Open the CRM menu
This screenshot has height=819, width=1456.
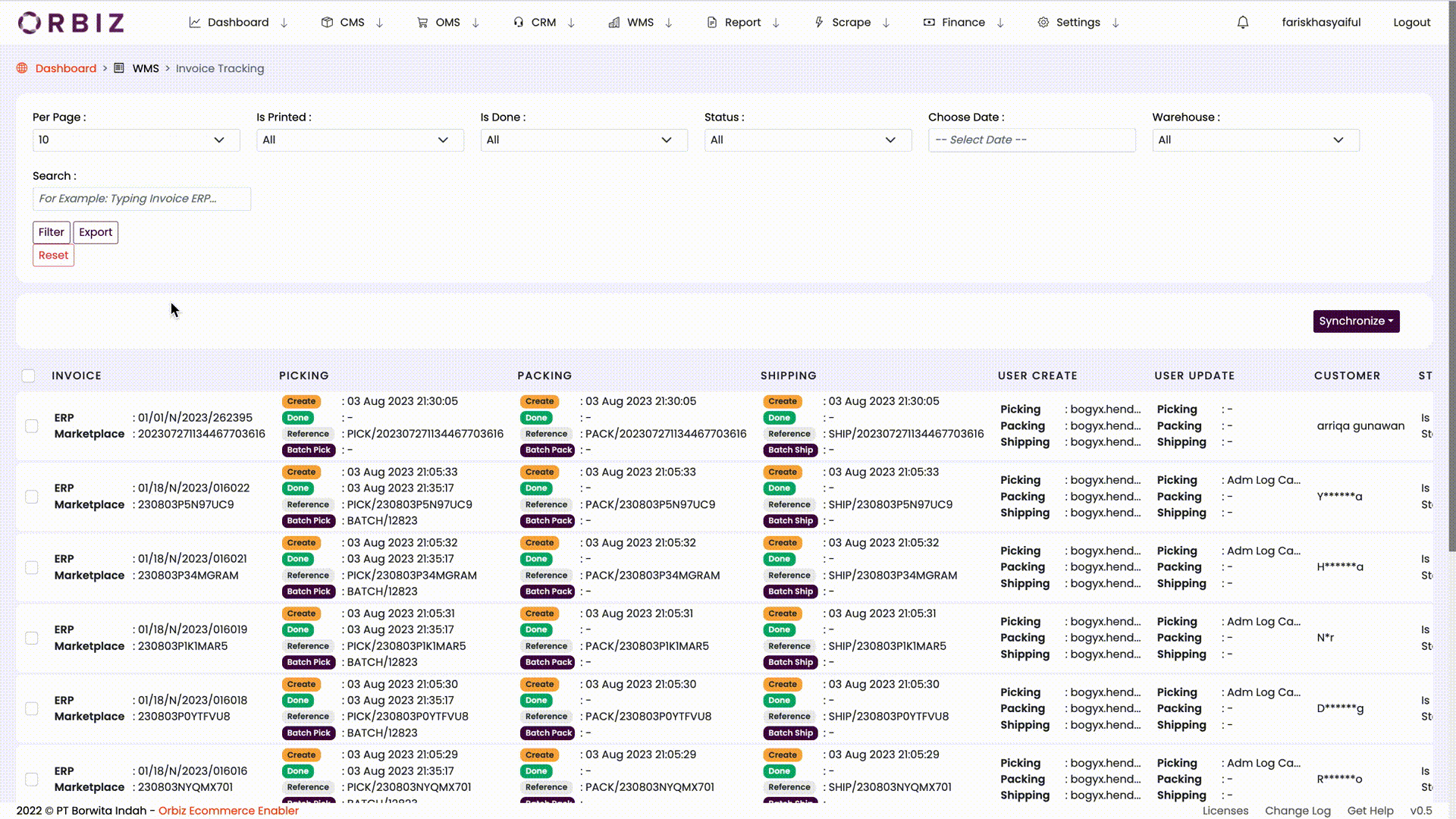coord(544,23)
